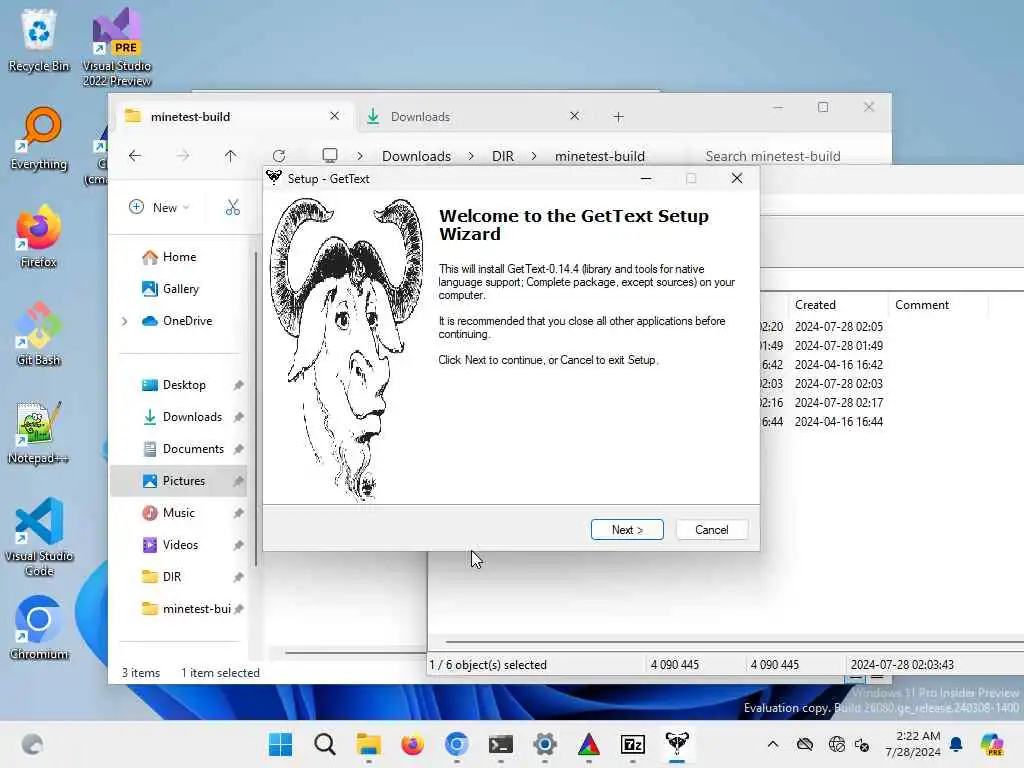Viewport: 1024px width, 768px height.
Task: Open the clock showing 2:22 AM
Action: (x=913, y=744)
